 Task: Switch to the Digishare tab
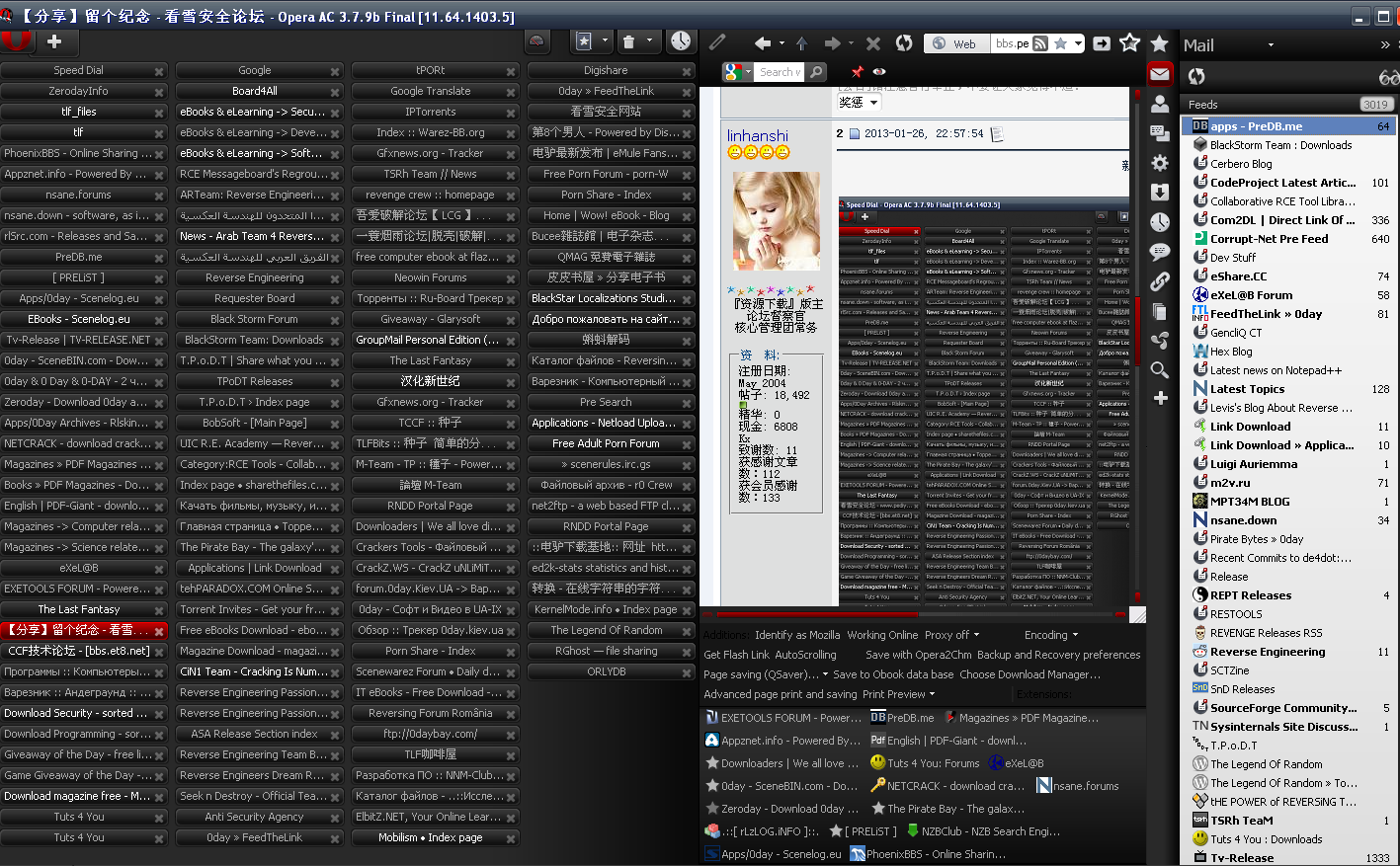612,70
